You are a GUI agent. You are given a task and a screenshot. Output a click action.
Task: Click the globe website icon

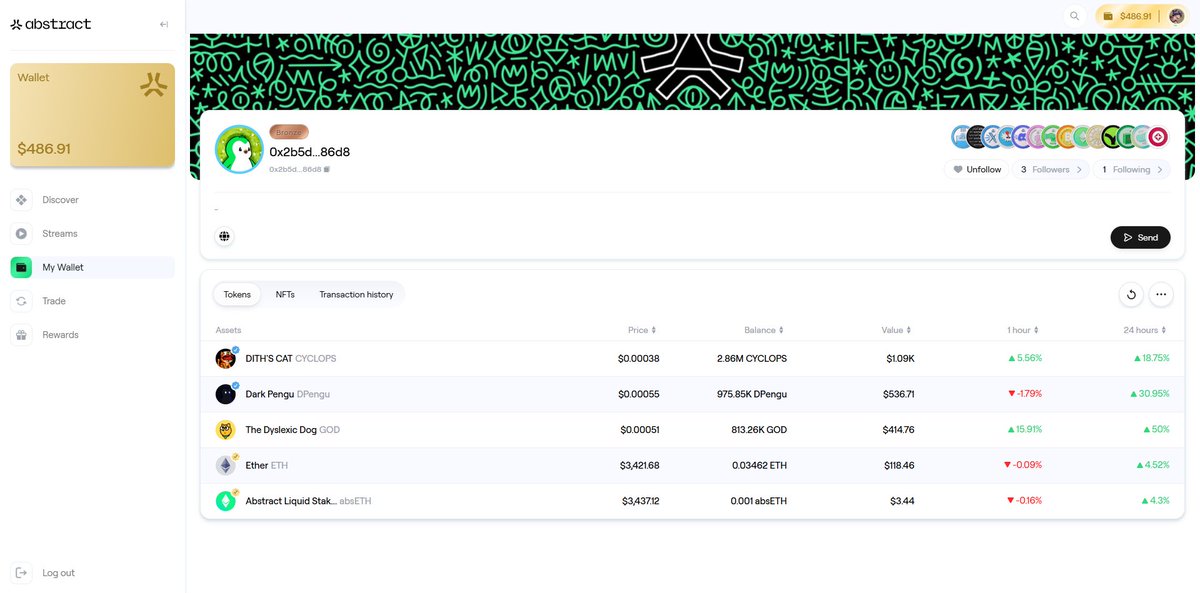[x=225, y=237]
